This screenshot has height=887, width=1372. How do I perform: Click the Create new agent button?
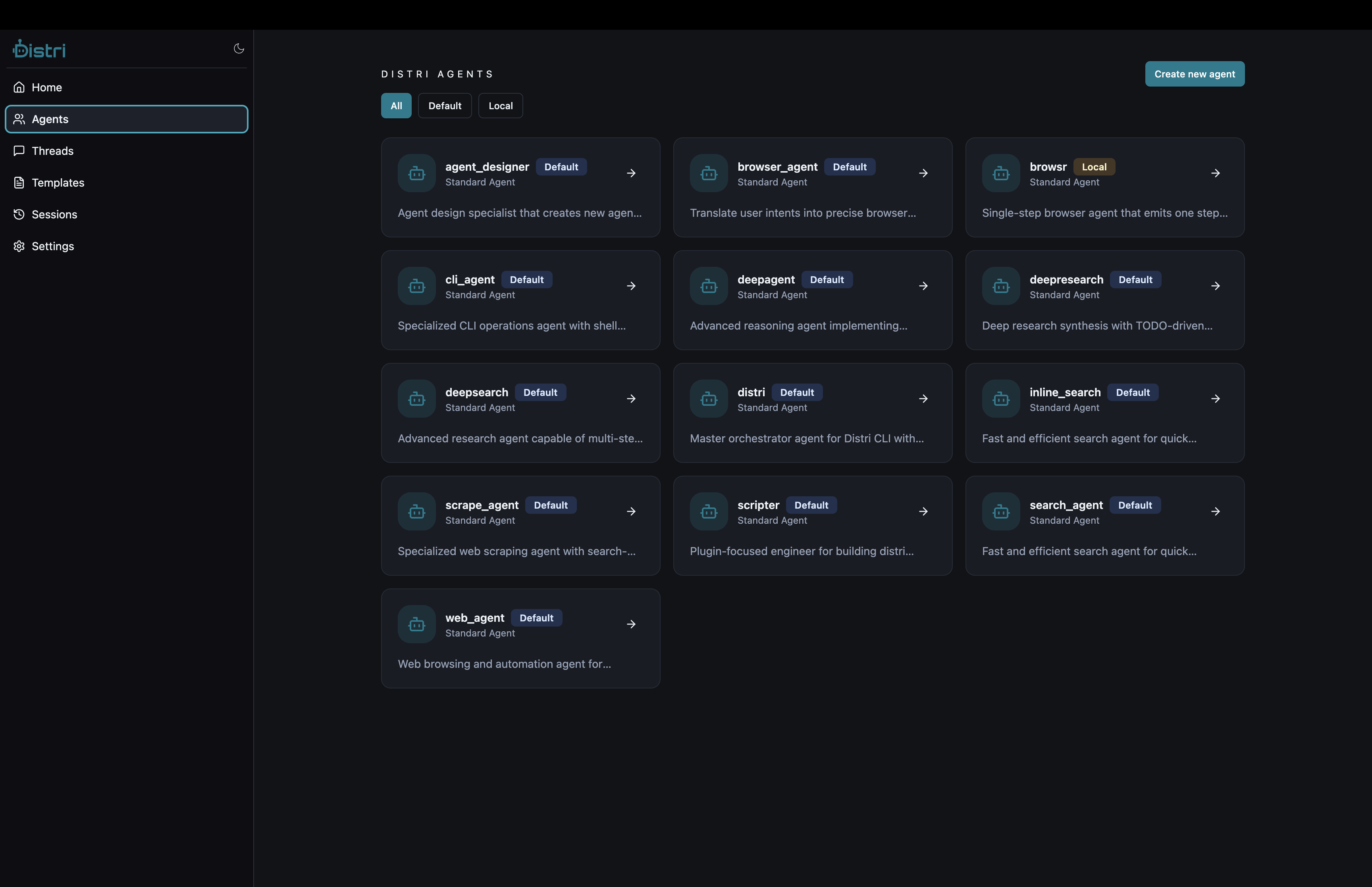pos(1194,74)
